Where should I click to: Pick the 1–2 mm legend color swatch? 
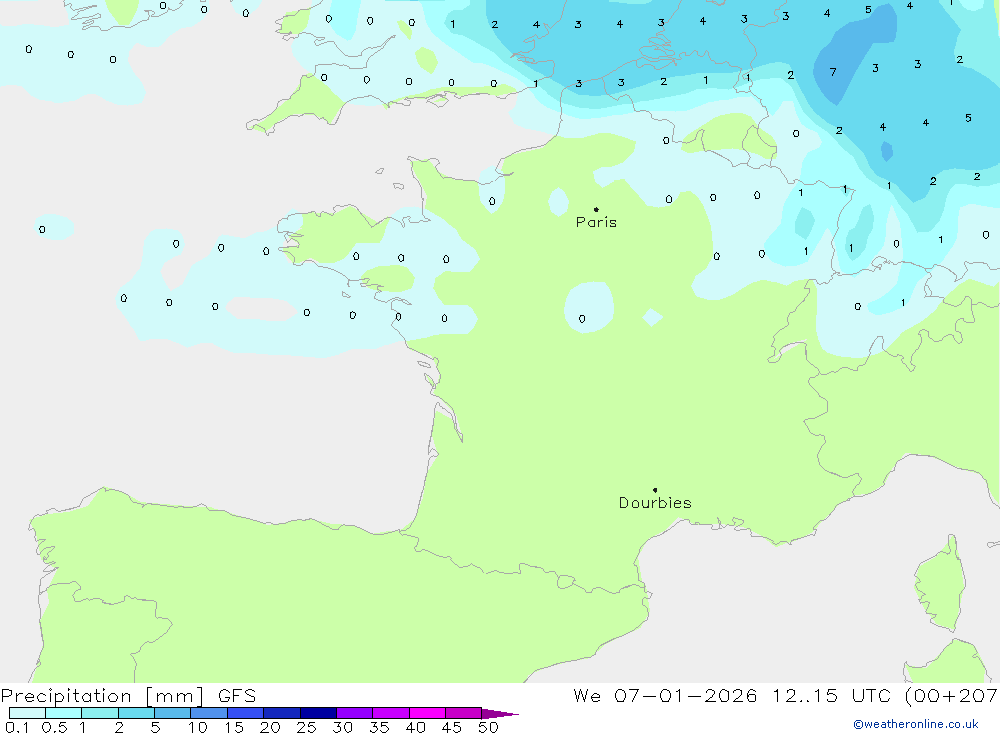point(100,713)
